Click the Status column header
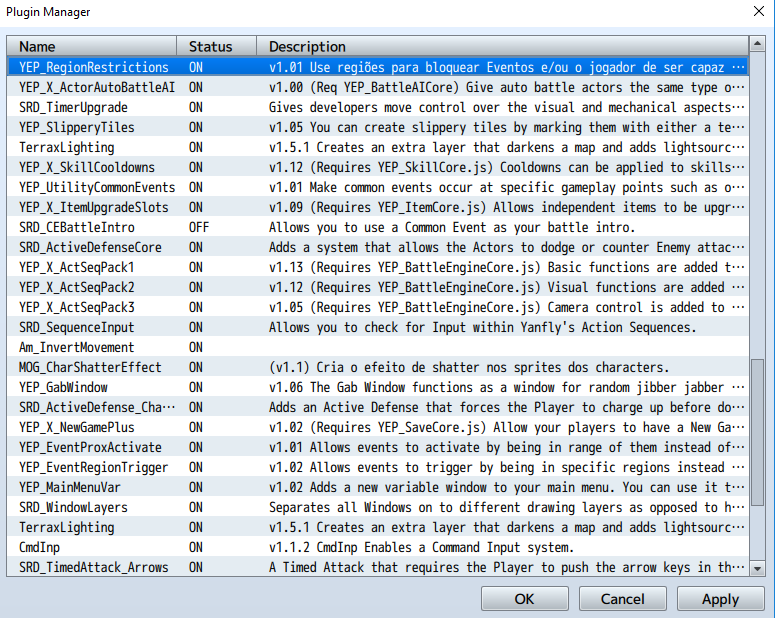Viewport: 775px width, 618px height. click(x=216, y=46)
